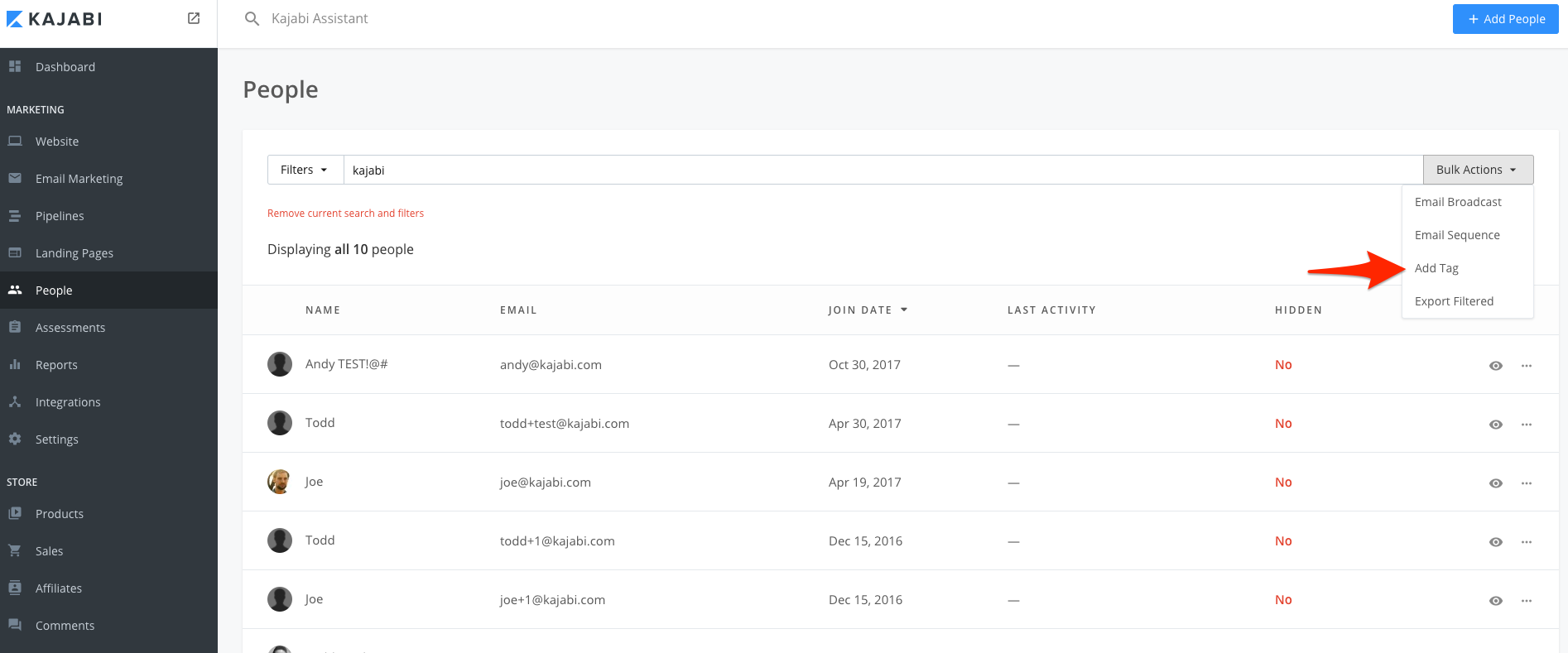Click the Website laptop icon
This screenshot has height=653, width=1568.
click(x=15, y=141)
